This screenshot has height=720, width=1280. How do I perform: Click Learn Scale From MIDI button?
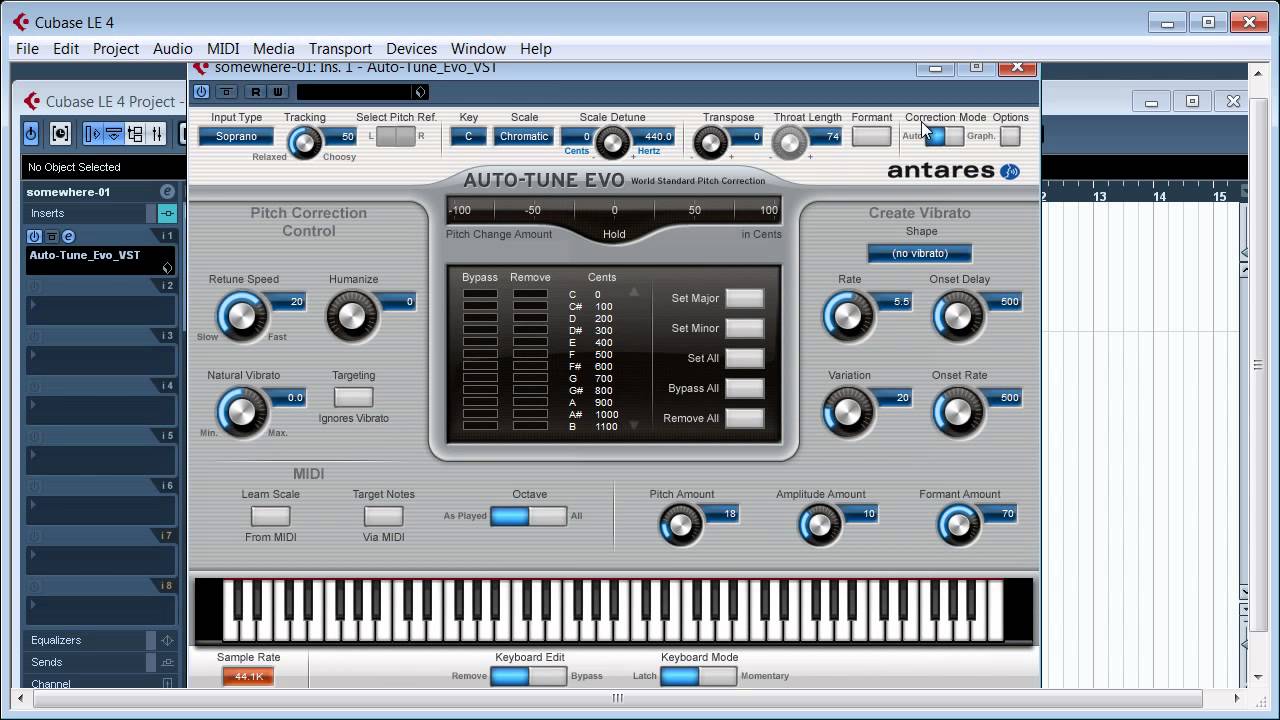click(x=270, y=516)
